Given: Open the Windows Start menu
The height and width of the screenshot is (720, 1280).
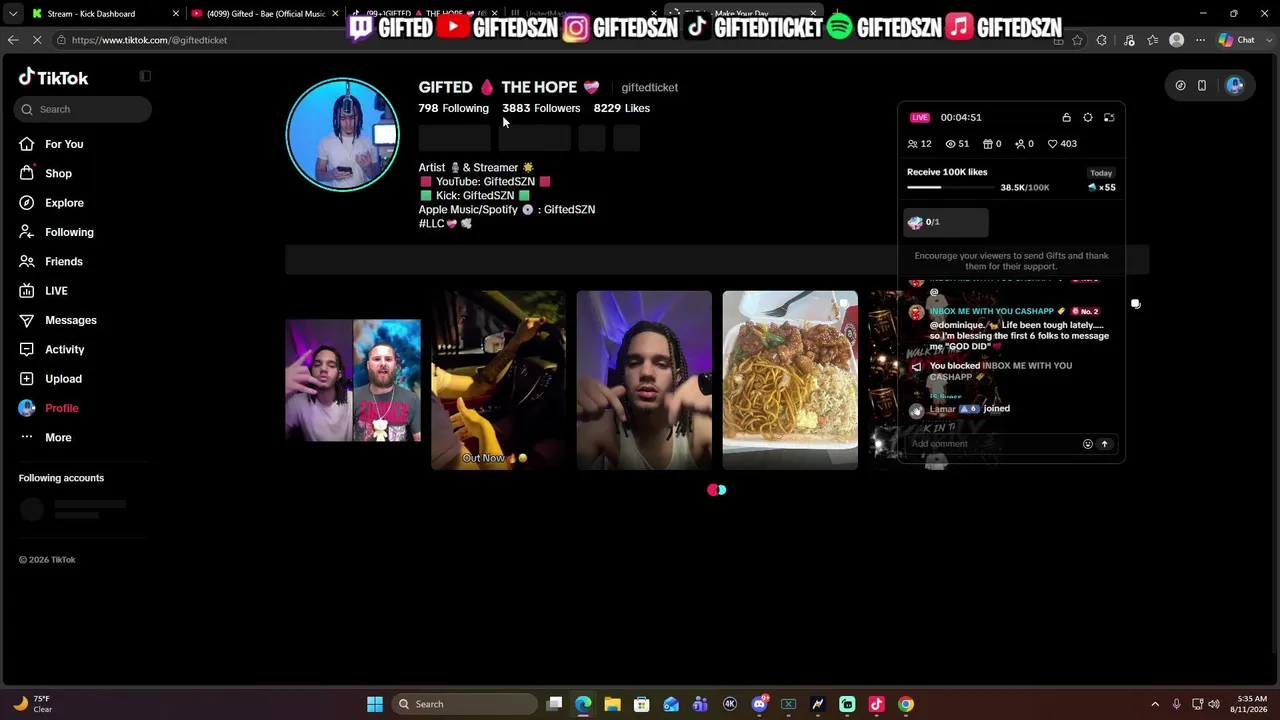Looking at the screenshot, I should [x=375, y=704].
